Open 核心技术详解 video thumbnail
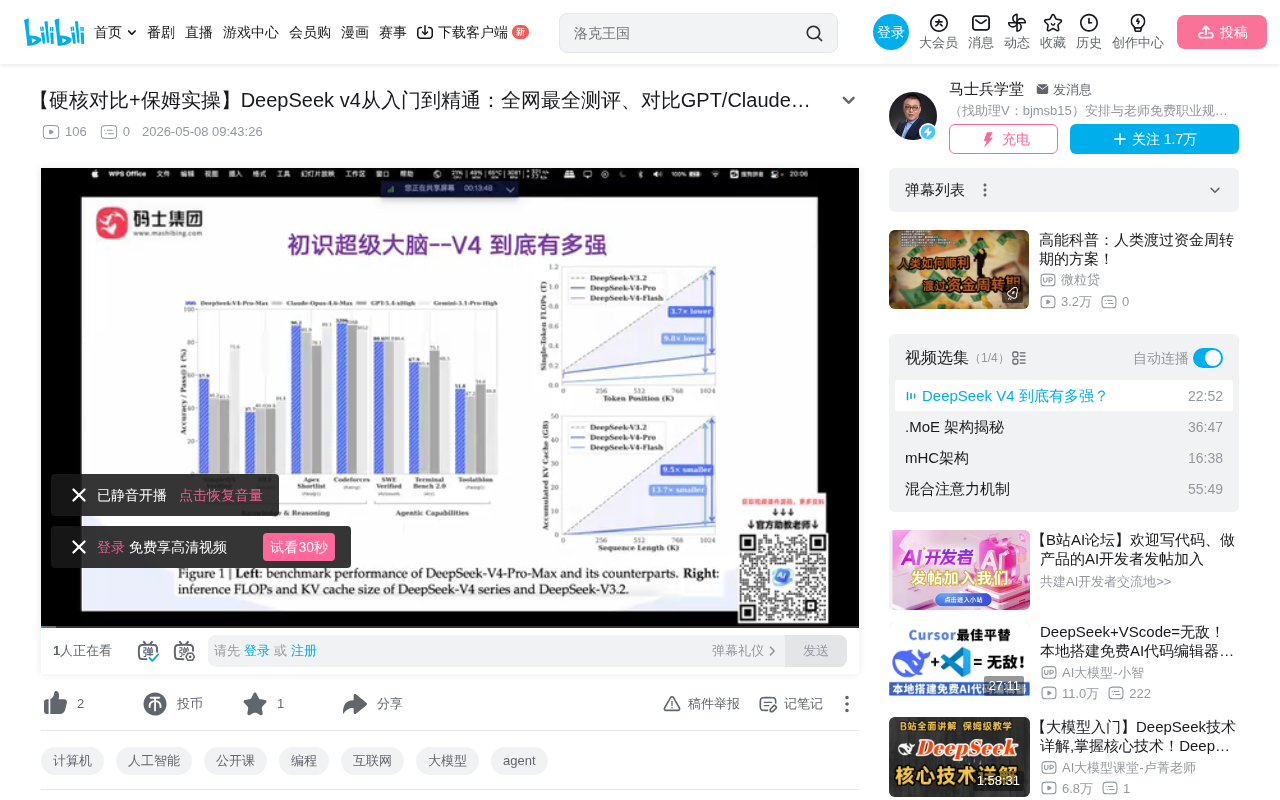 [x=959, y=757]
